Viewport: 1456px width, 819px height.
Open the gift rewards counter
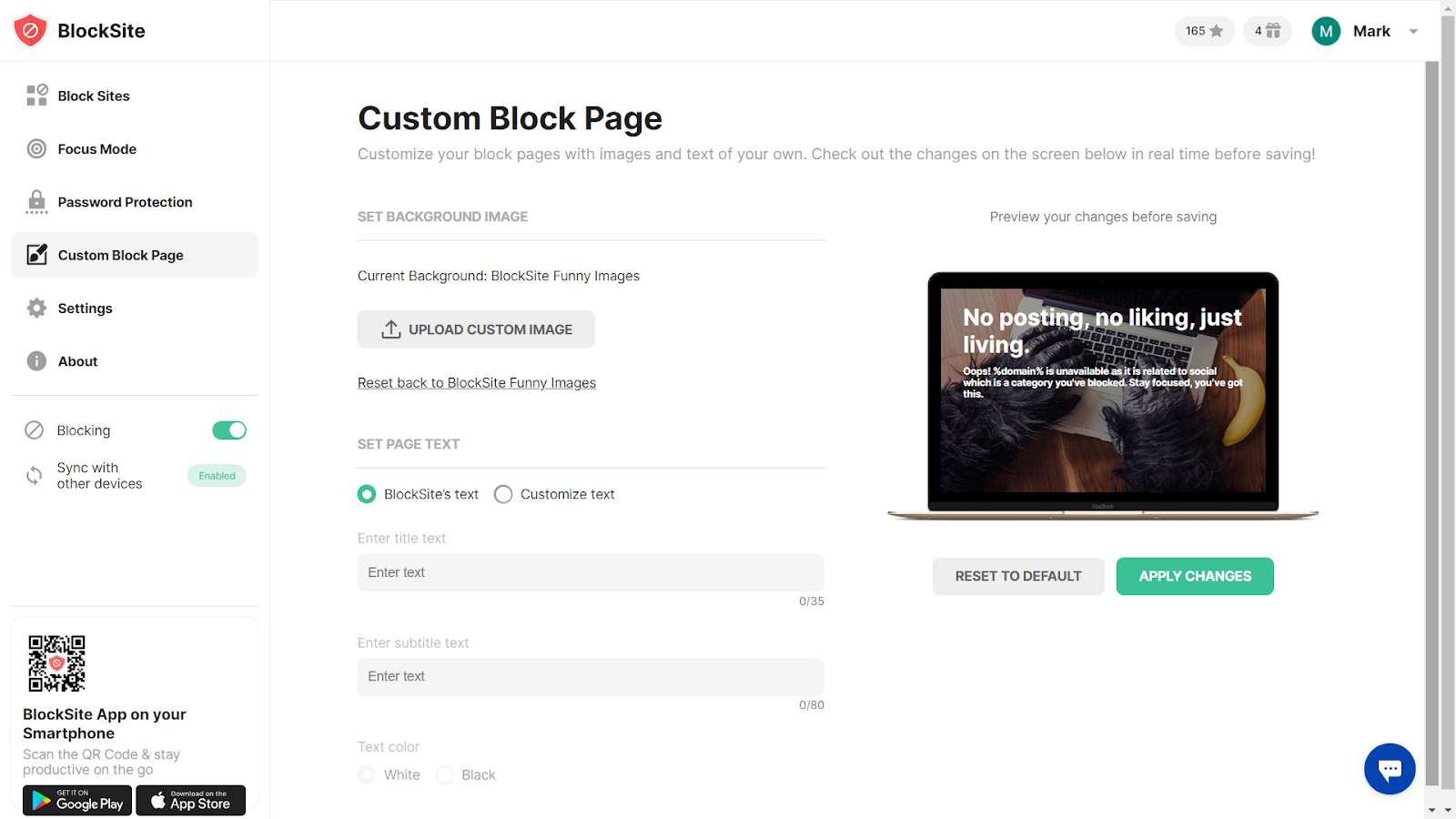pyautogui.click(x=1268, y=31)
